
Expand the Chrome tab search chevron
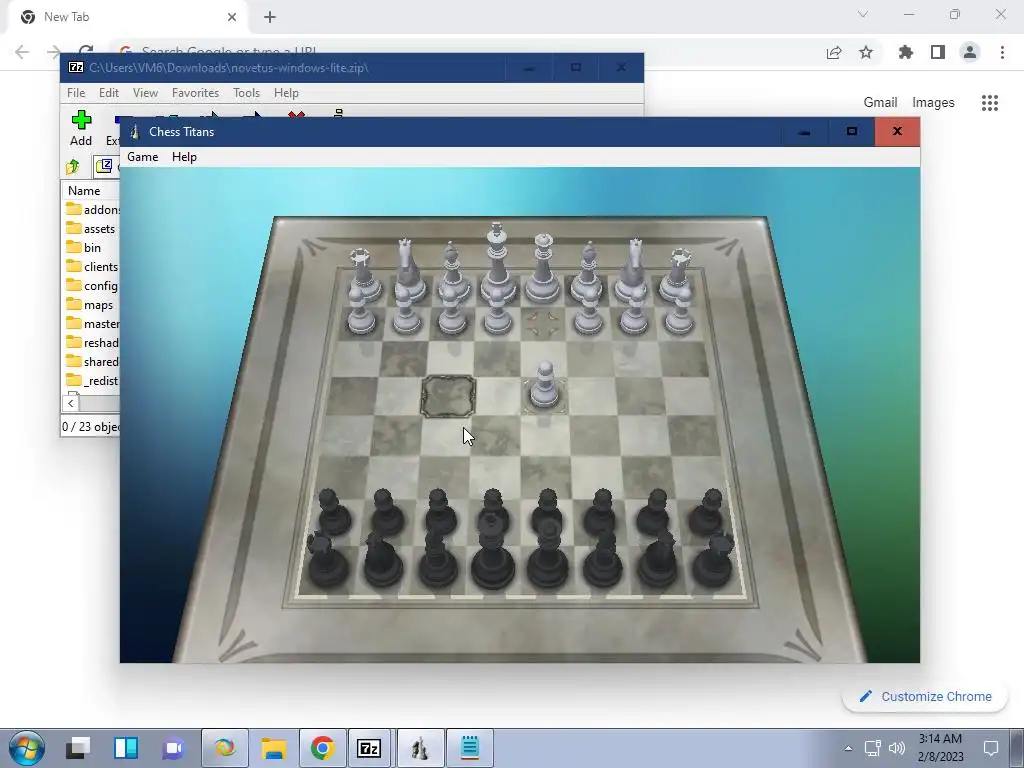pos(863,14)
